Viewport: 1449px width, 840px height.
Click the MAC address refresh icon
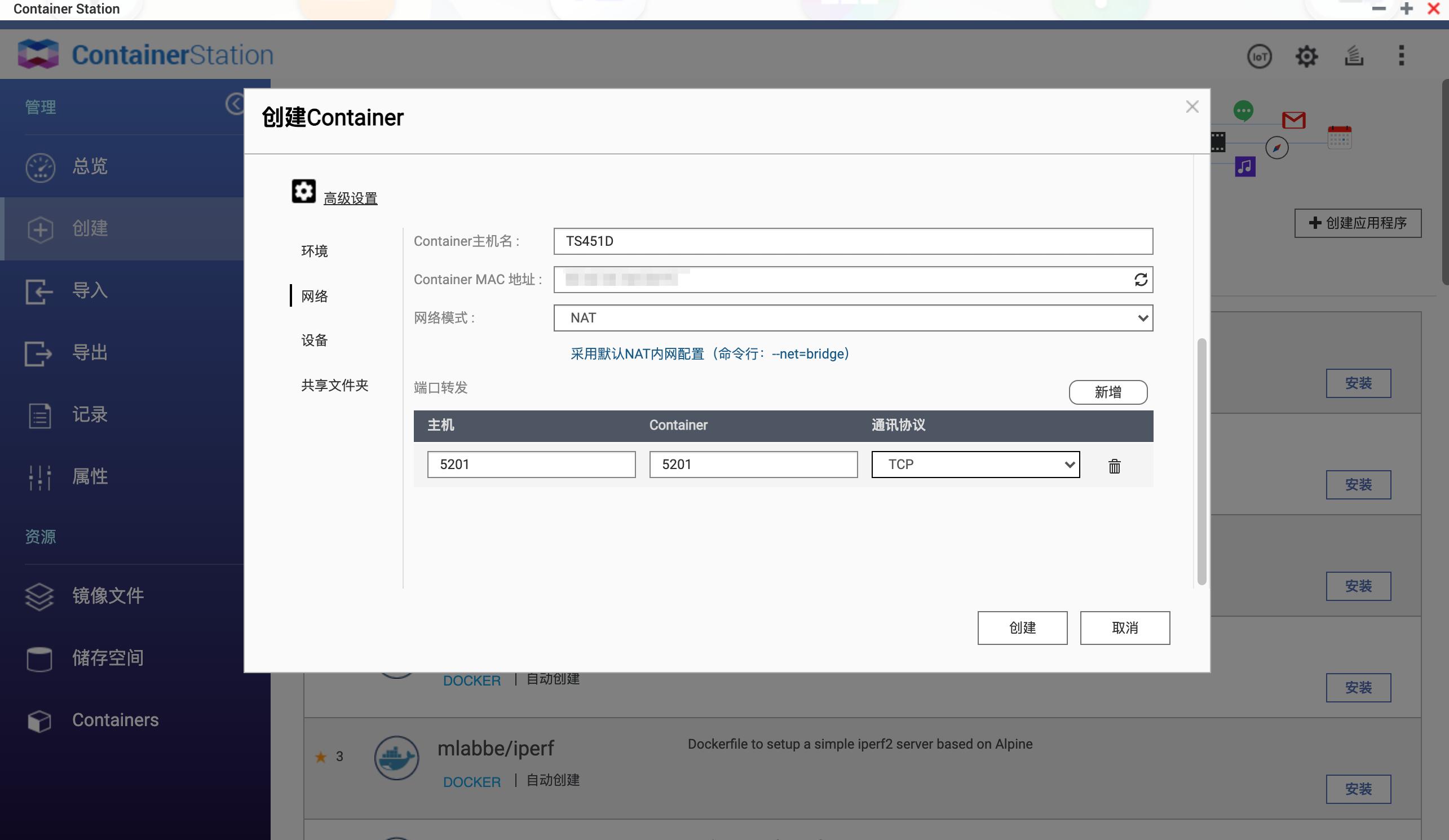pos(1141,280)
